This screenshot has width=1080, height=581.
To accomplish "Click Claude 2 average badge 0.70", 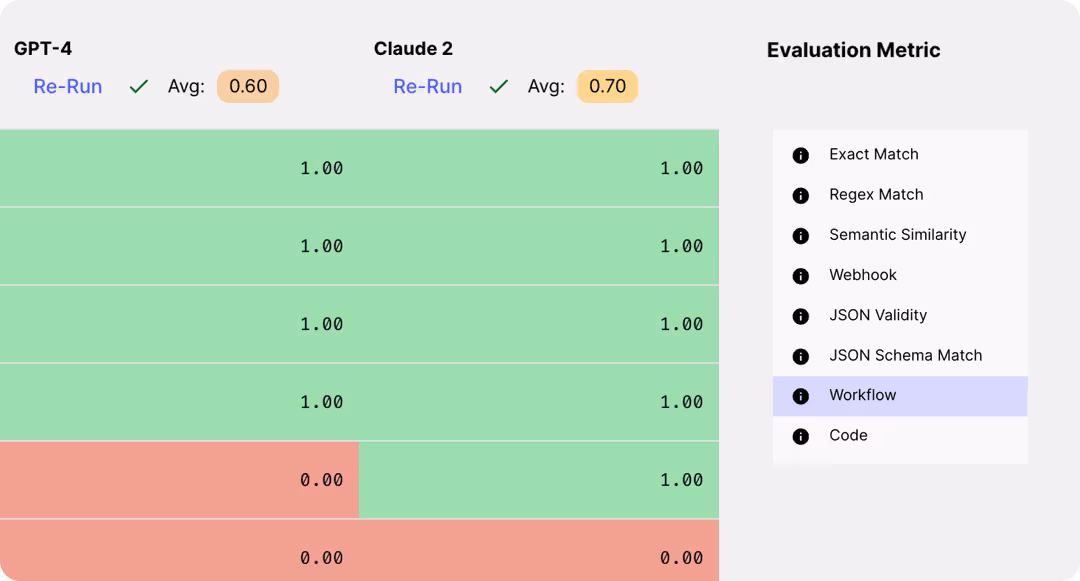I will (608, 86).
